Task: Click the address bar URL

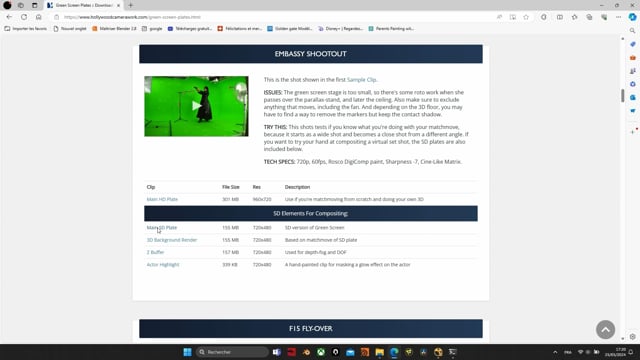Action: (x=132, y=17)
